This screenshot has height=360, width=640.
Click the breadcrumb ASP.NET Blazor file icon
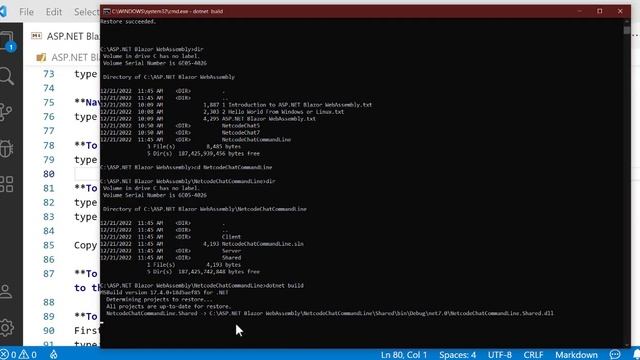(41, 58)
